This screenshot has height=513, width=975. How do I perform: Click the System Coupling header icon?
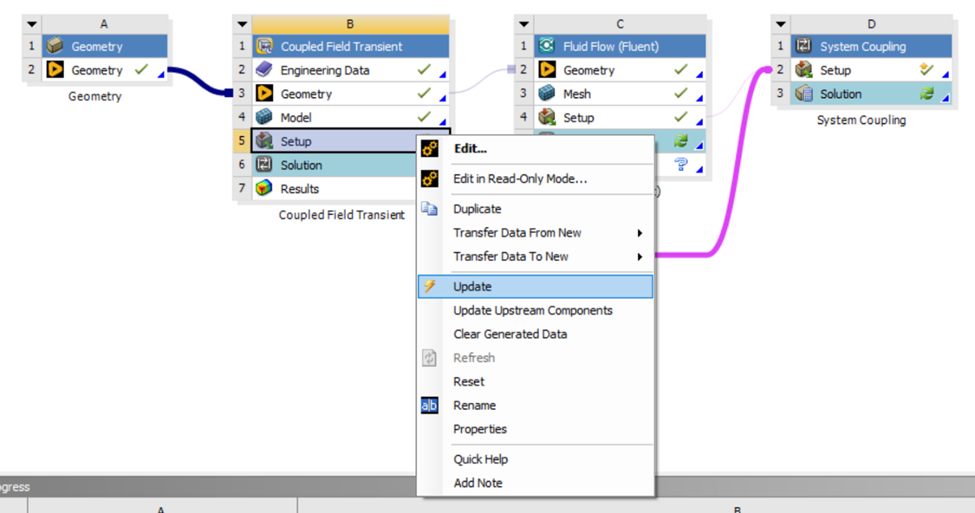804,46
